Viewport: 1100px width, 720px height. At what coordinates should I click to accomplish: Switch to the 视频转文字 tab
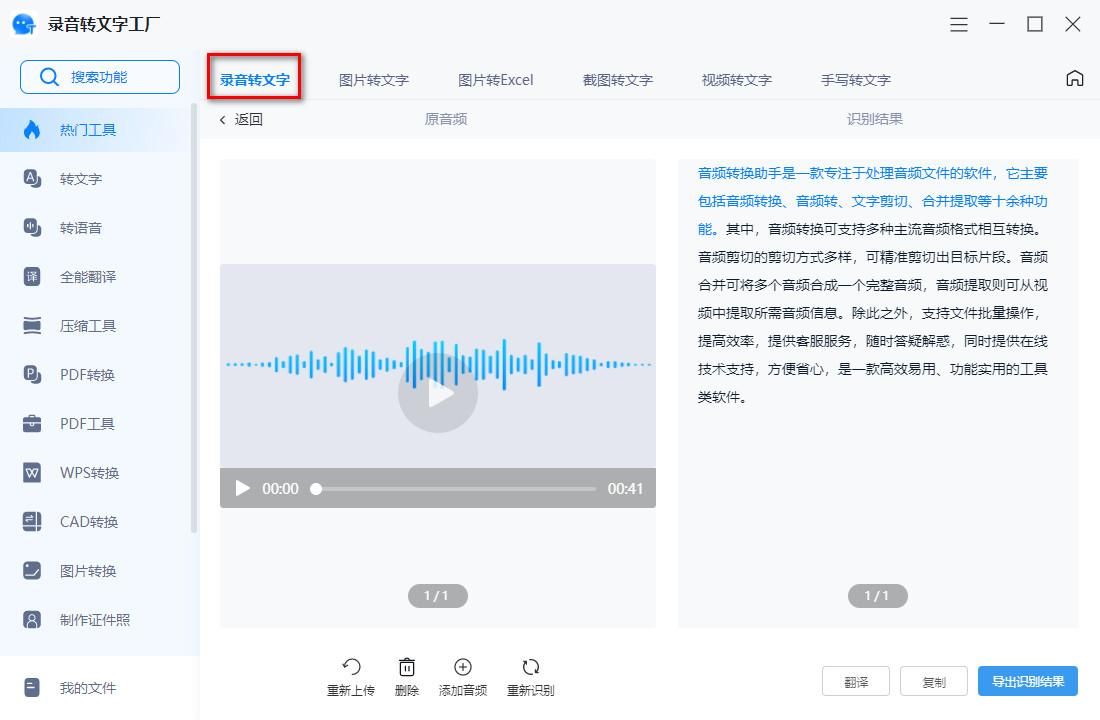click(737, 80)
